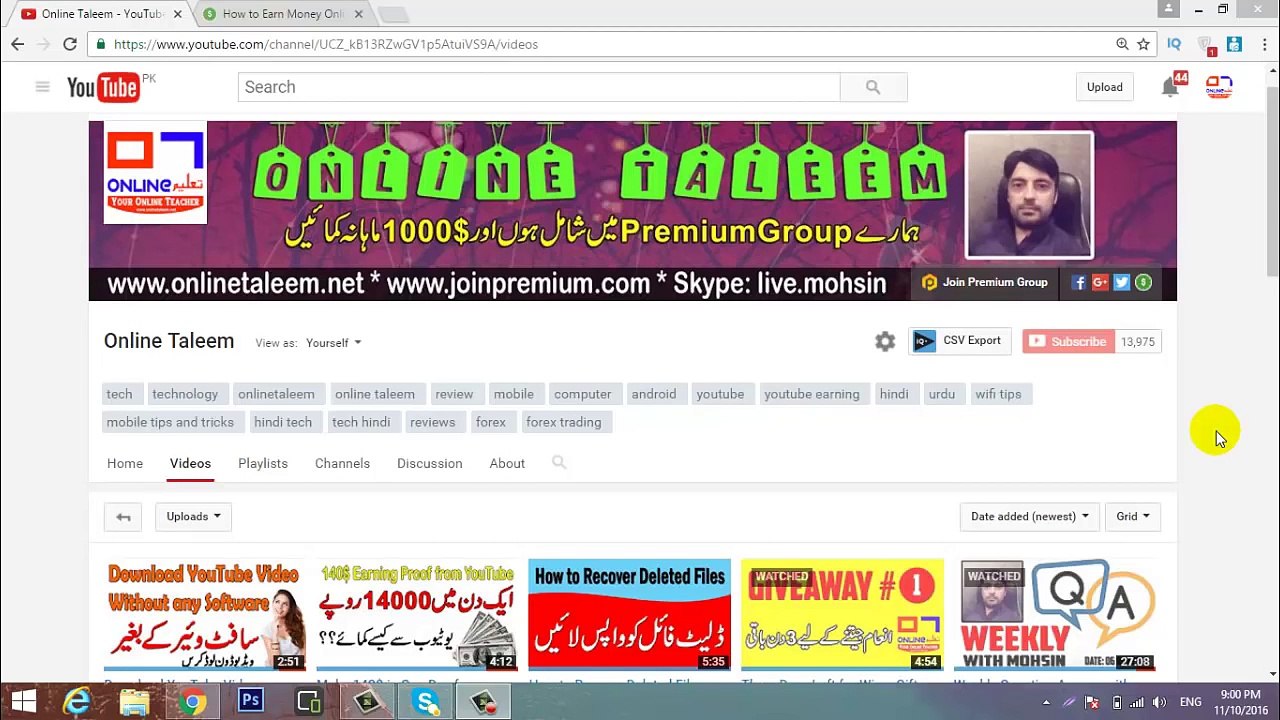Click the back arrow beside Uploads
The height and width of the screenshot is (720, 1280).
(x=123, y=517)
